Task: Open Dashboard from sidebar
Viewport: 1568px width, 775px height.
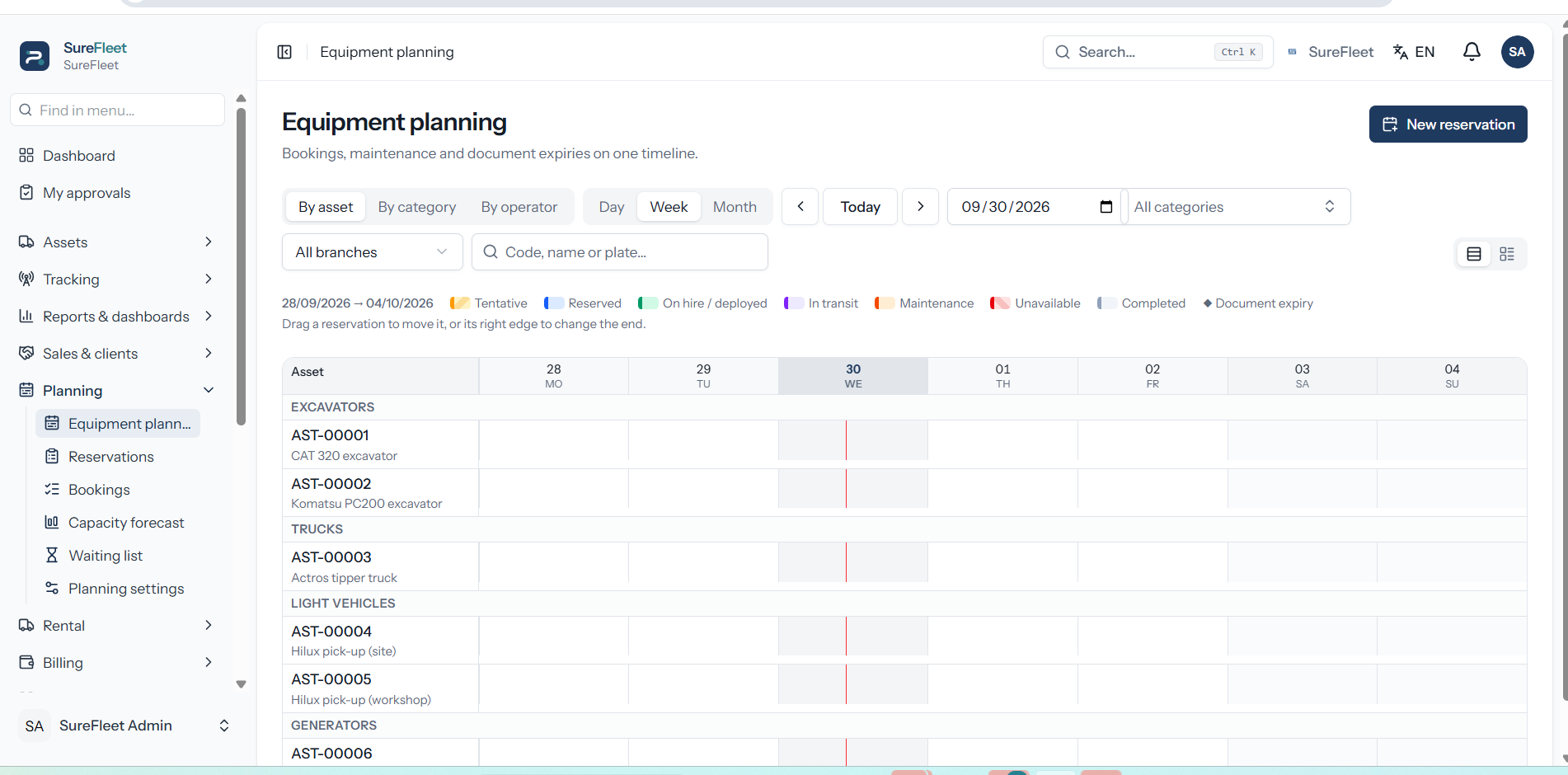Action: click(x=117, y=156)
